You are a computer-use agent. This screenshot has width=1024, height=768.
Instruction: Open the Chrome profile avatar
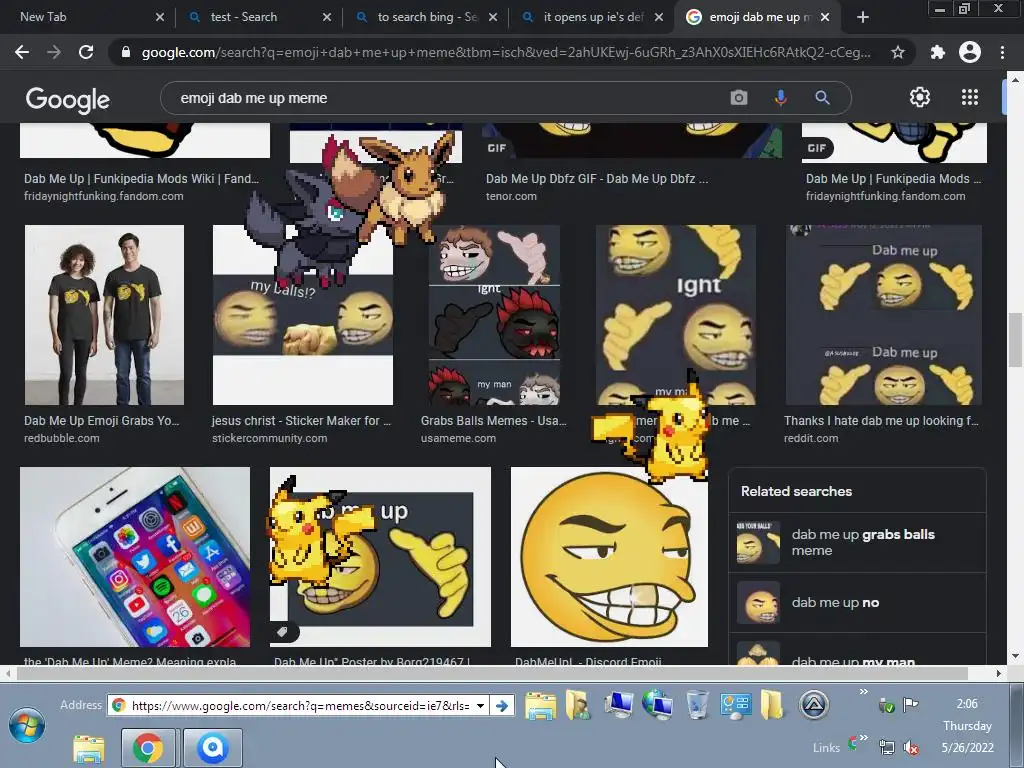[970, 52]
